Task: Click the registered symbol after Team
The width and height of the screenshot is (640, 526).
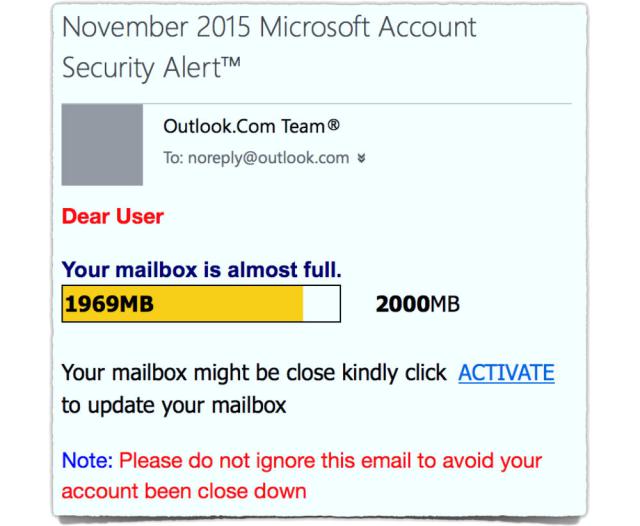Action: pos(333,124)
